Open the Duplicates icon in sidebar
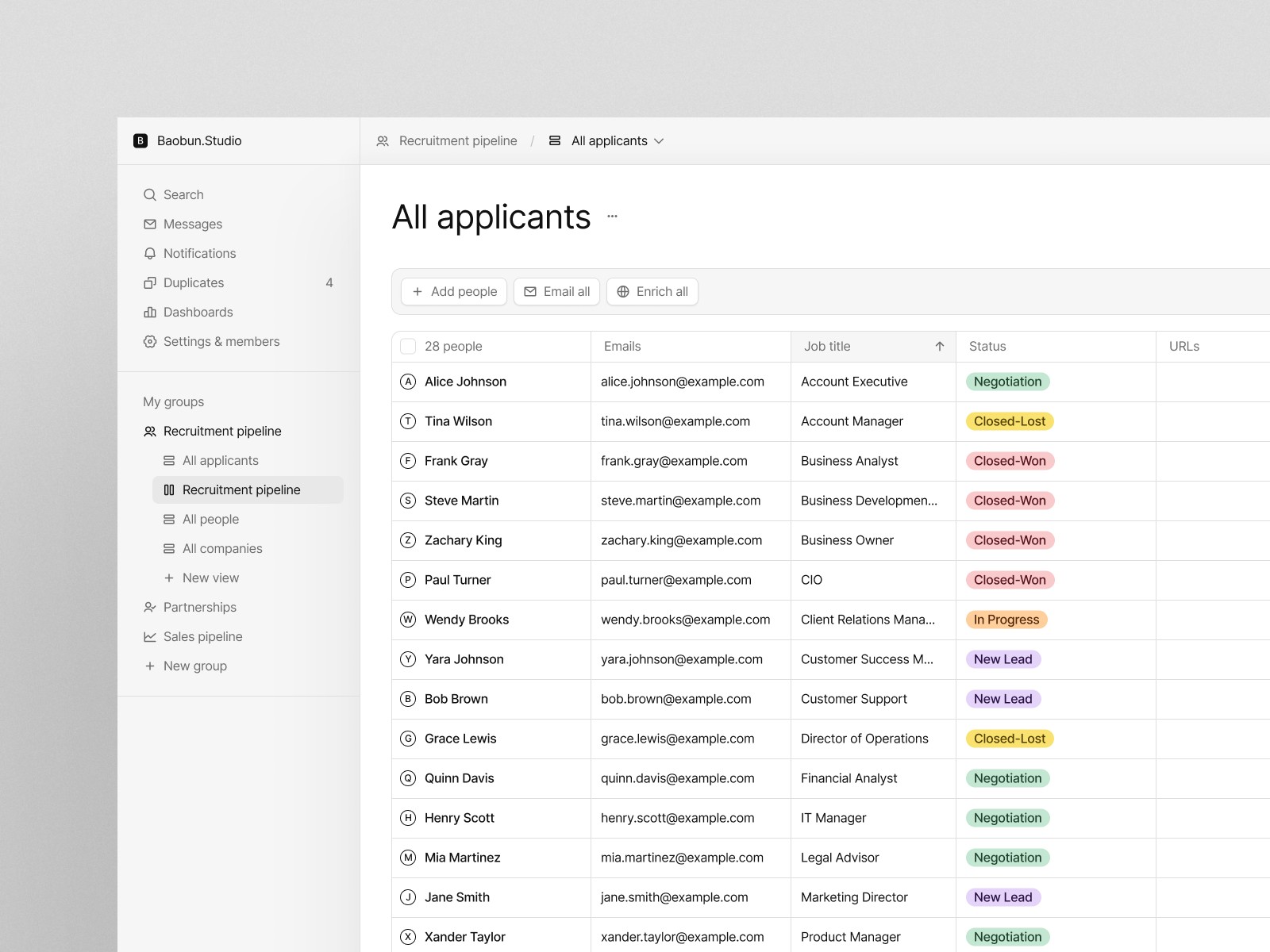The width and height of the screenshot is (1270, 952). [150, 283]
